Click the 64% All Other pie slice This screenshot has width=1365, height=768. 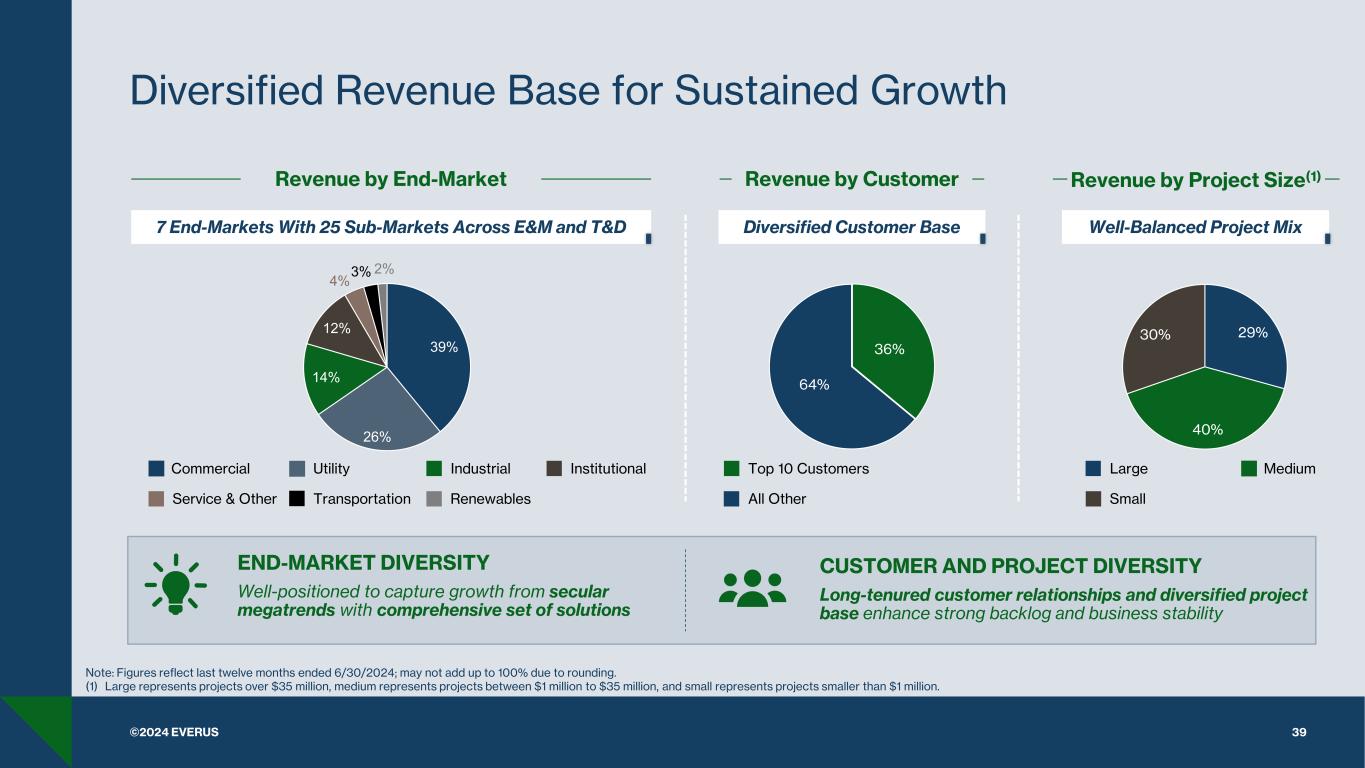click(x=812, y=385)
